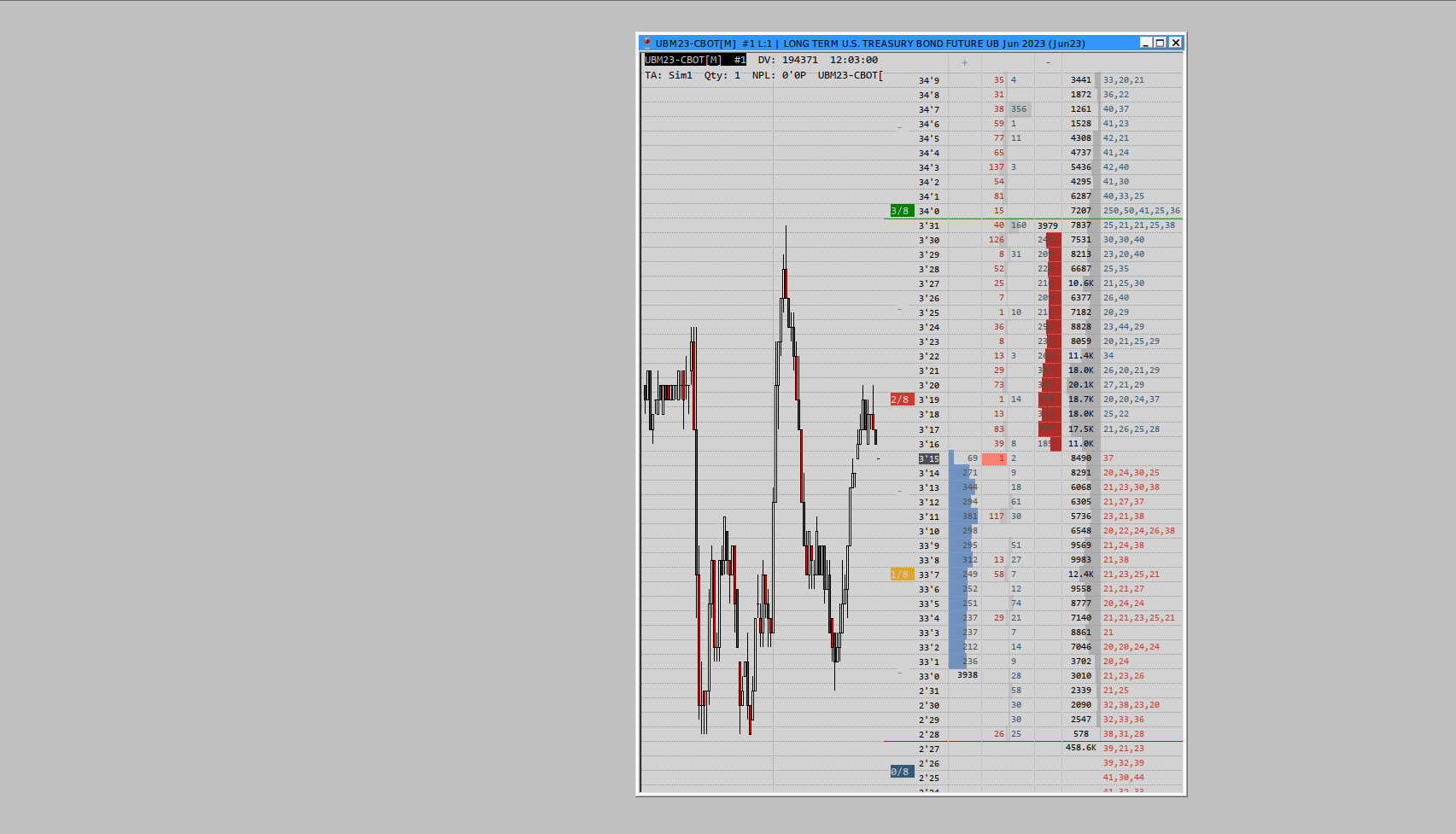Close the UBM23-CBOT chart window

1176,43
